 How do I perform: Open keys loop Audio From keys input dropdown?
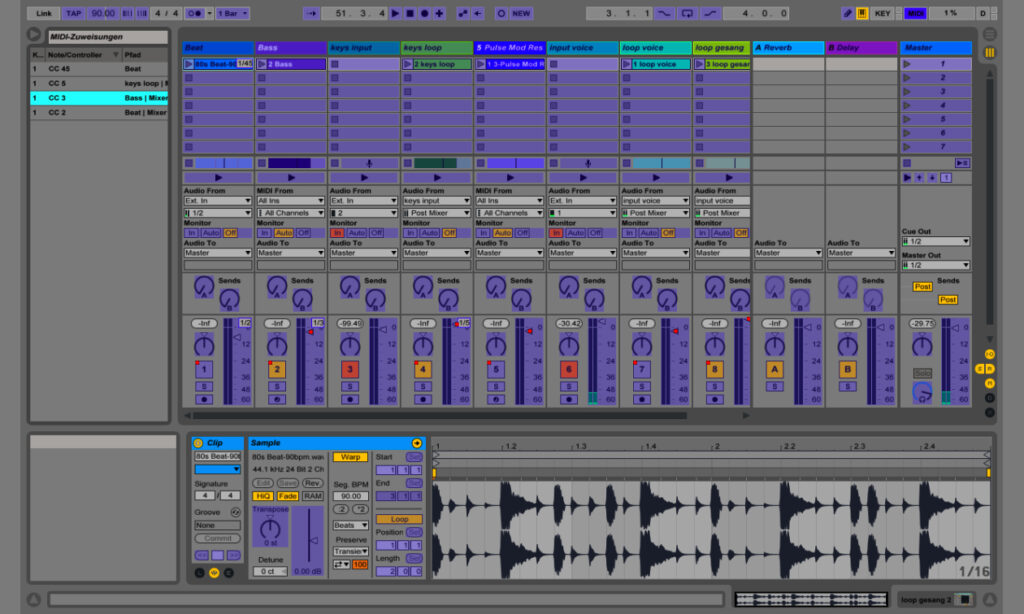(436, 201)
